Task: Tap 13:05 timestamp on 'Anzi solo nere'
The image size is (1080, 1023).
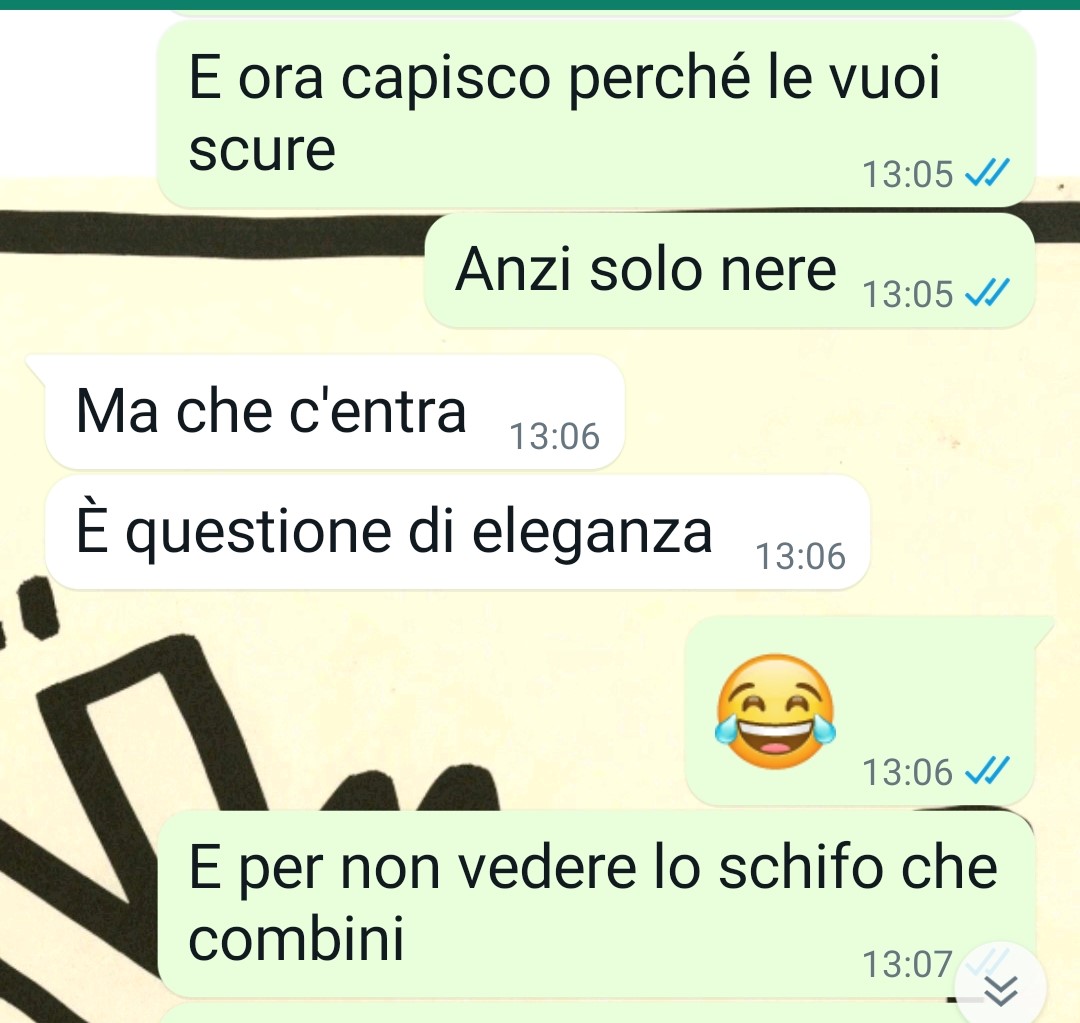Action: pos(907,294)
